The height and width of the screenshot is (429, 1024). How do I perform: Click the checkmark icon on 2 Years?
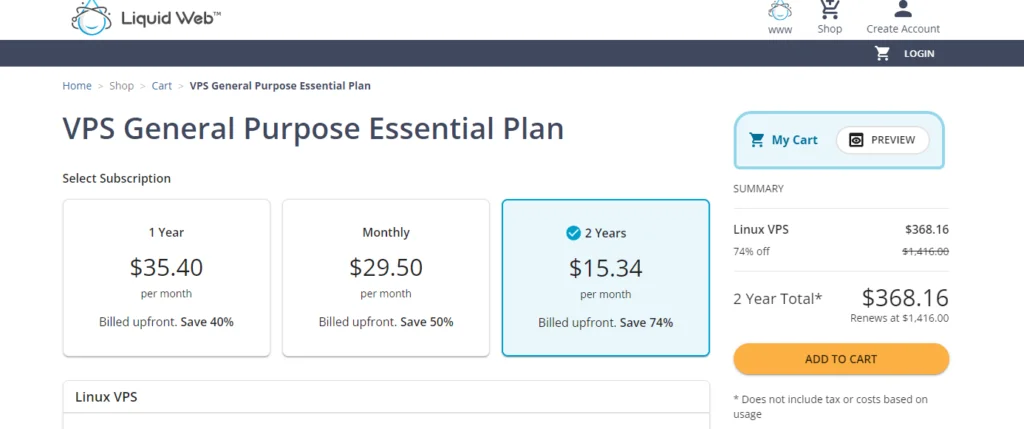(573, 233)
